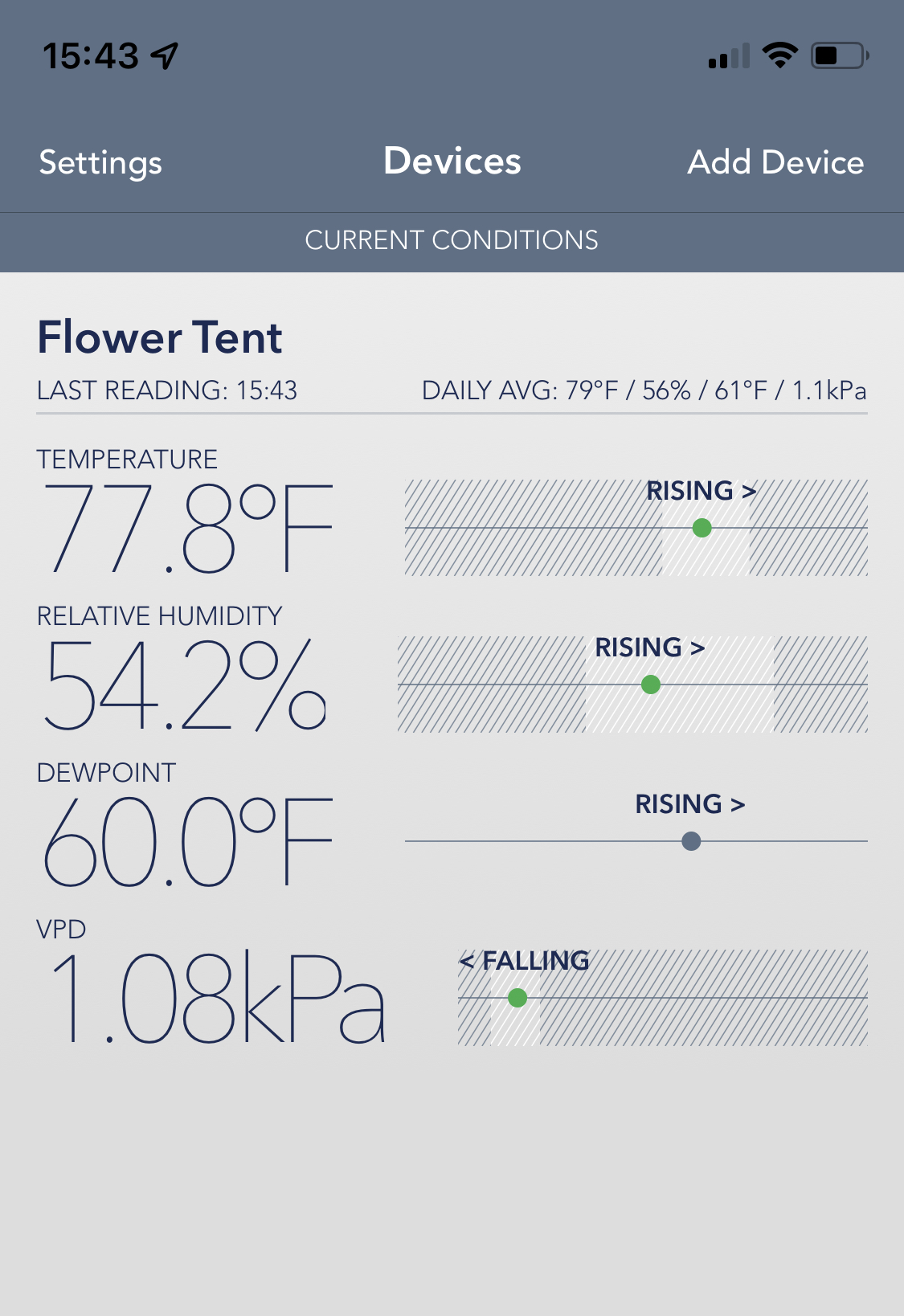Tap the location arrow icon in status bar

pyautogui.click(x=165, y=55)
